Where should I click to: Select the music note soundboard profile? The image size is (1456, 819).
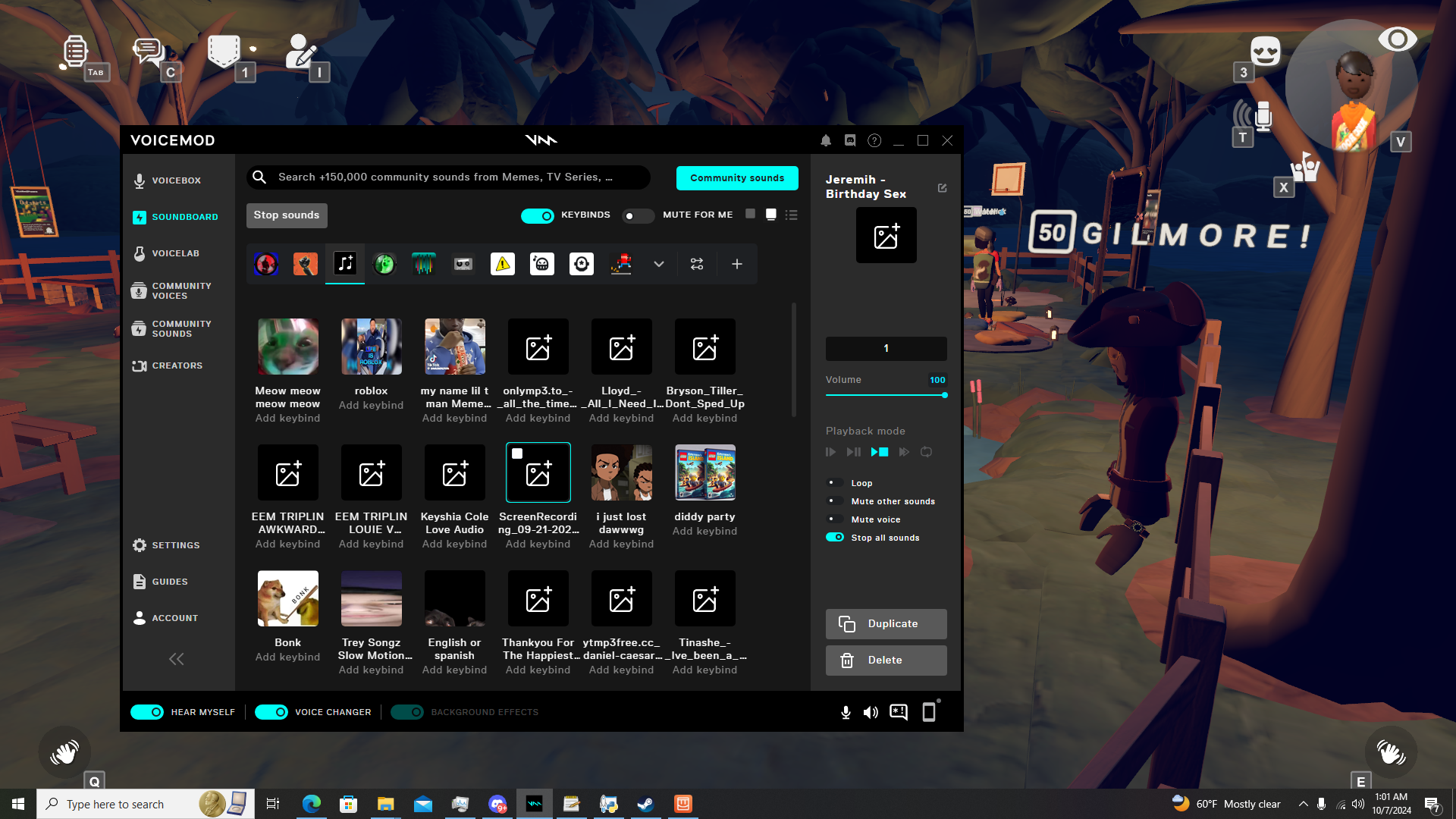[345, 264]
